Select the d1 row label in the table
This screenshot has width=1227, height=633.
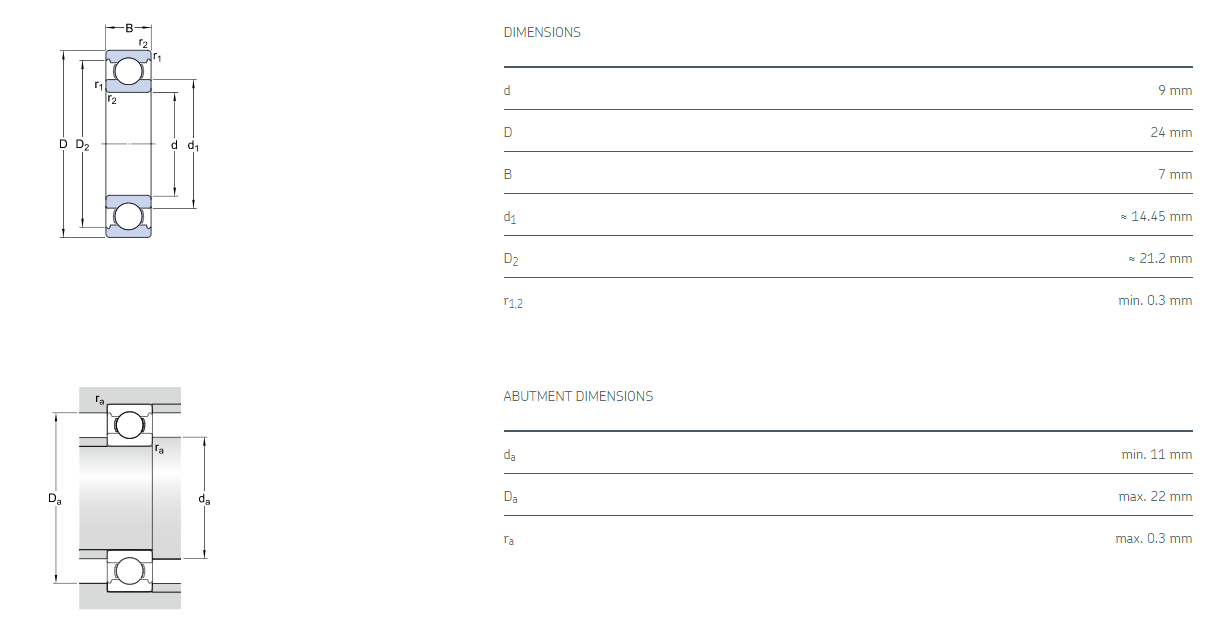coord(510,217)
